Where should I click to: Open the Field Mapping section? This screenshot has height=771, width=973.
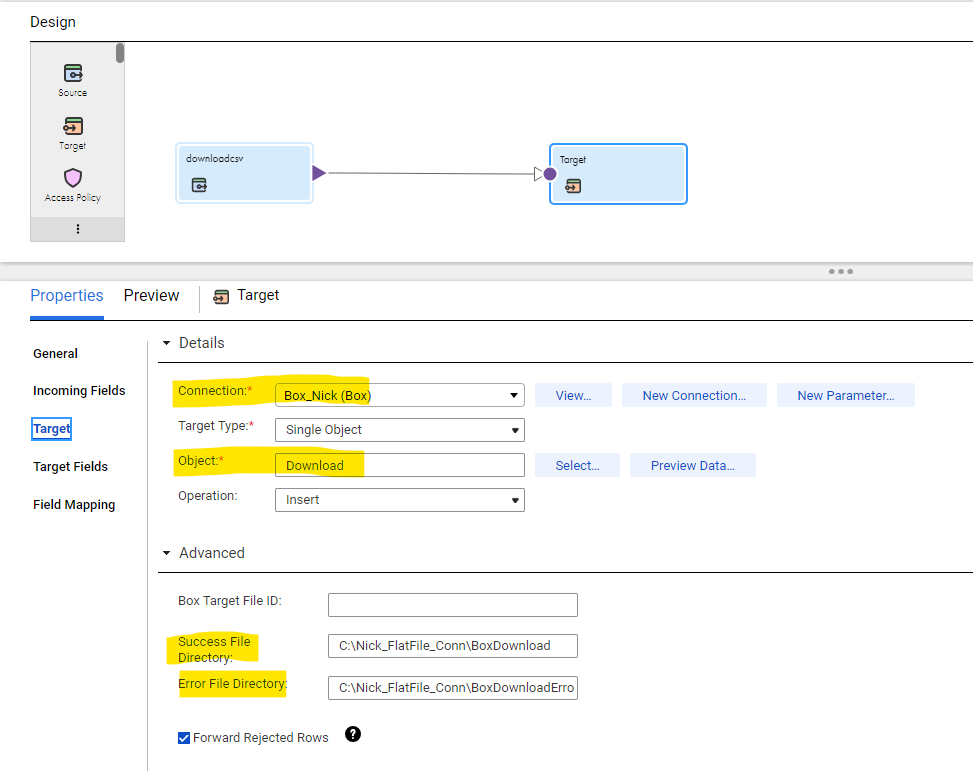click(74, 505)
